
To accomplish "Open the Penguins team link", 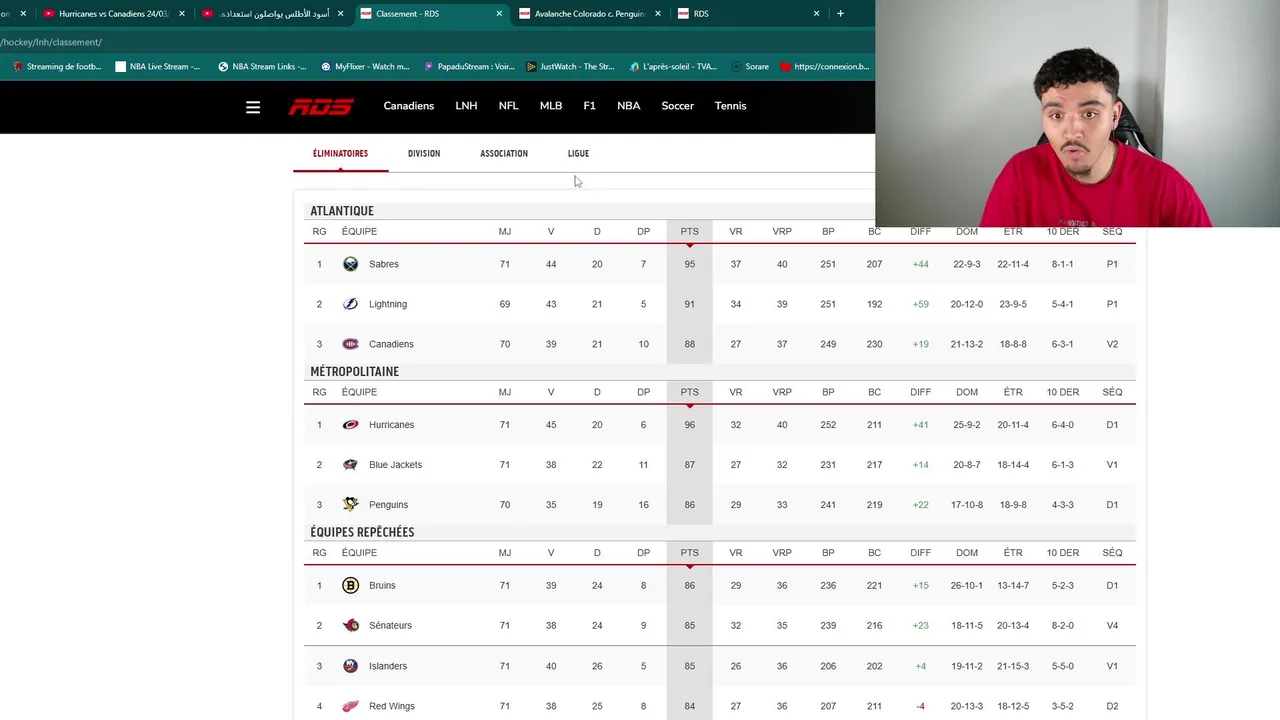I will pyautogui.click(x=388, y=505).
